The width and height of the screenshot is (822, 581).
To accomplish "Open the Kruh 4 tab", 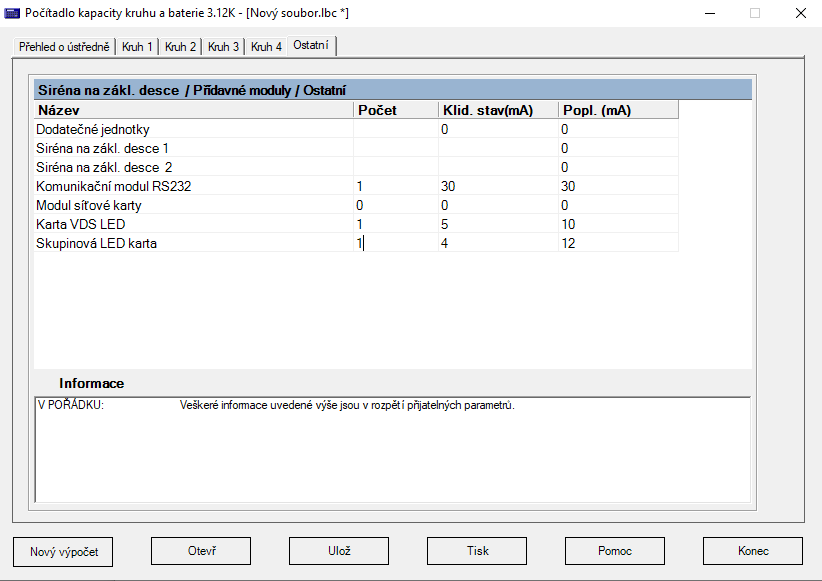I will coord(266,47).
